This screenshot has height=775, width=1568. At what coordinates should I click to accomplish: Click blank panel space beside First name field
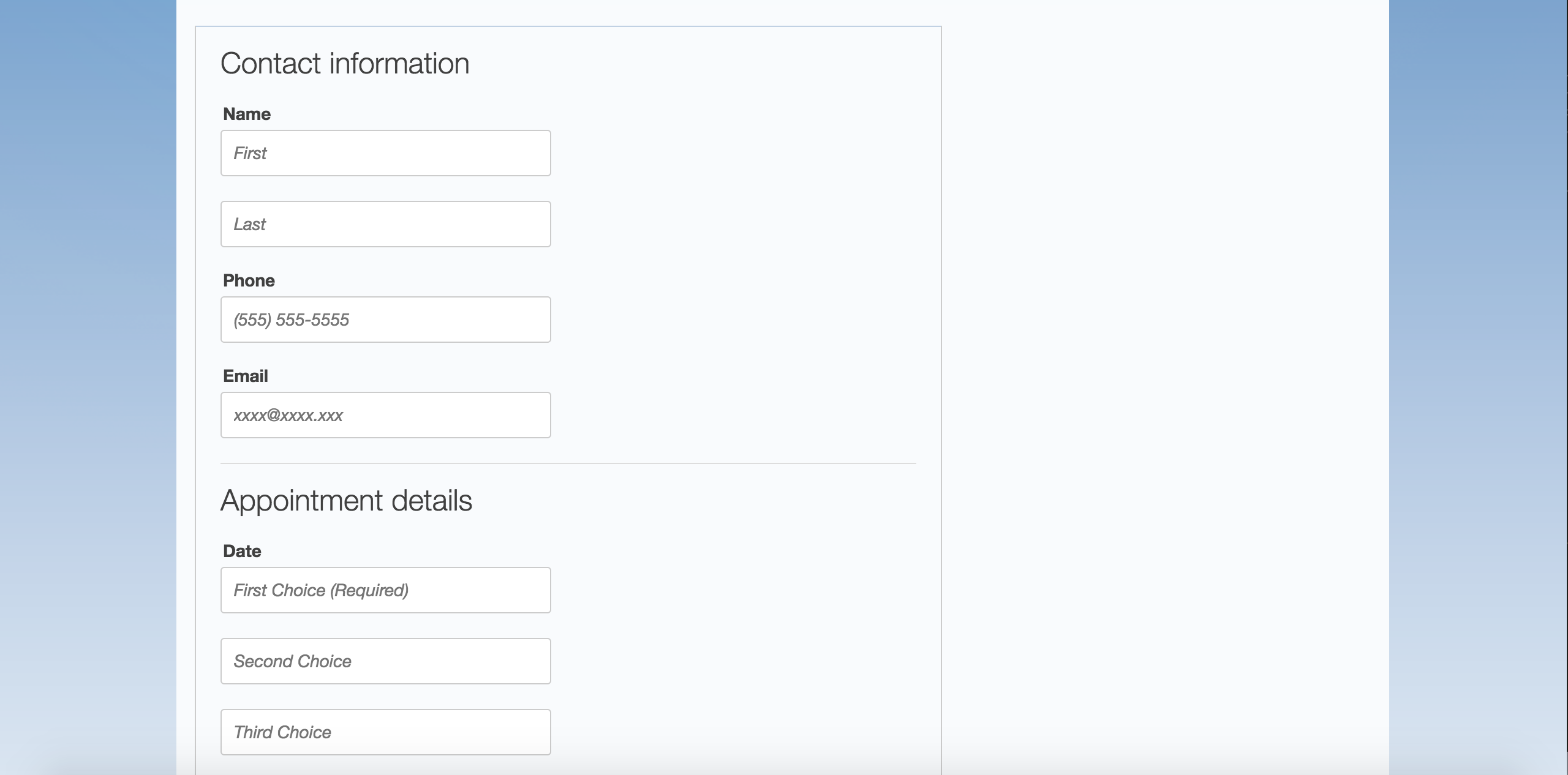click(735, 153)
